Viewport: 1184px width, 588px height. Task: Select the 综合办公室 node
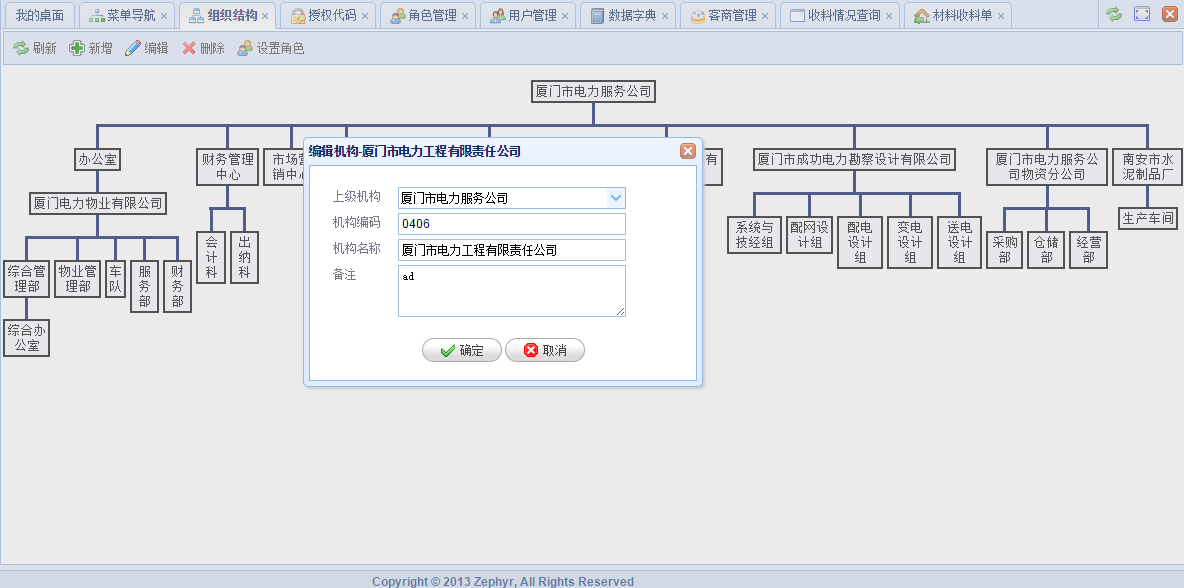click(26, 337)
